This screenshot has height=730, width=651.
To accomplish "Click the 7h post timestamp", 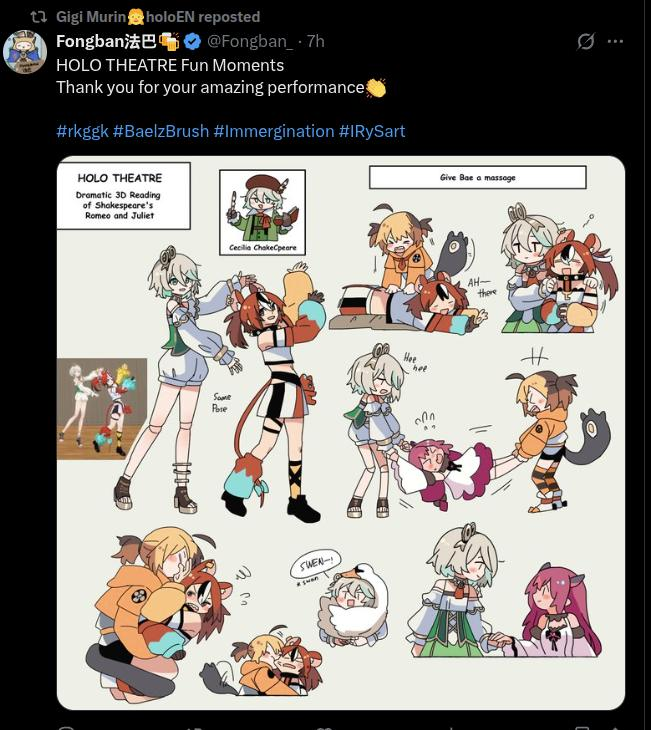I will 316,41.
